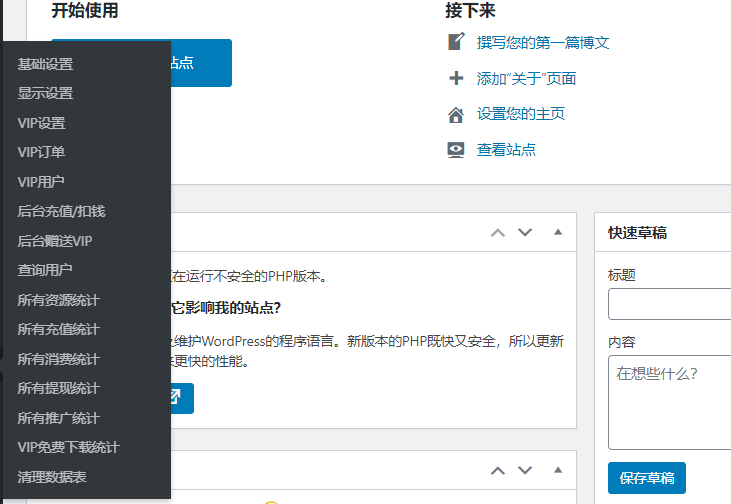The width and height of the screenshot is (731, 504).
Task: Click the large blue button ending in 站点
Action: 201,63
